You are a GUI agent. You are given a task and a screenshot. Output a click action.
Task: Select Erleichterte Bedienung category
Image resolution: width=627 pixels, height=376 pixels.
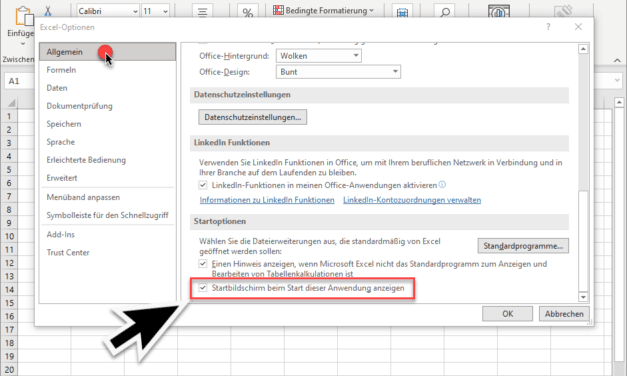107,160
